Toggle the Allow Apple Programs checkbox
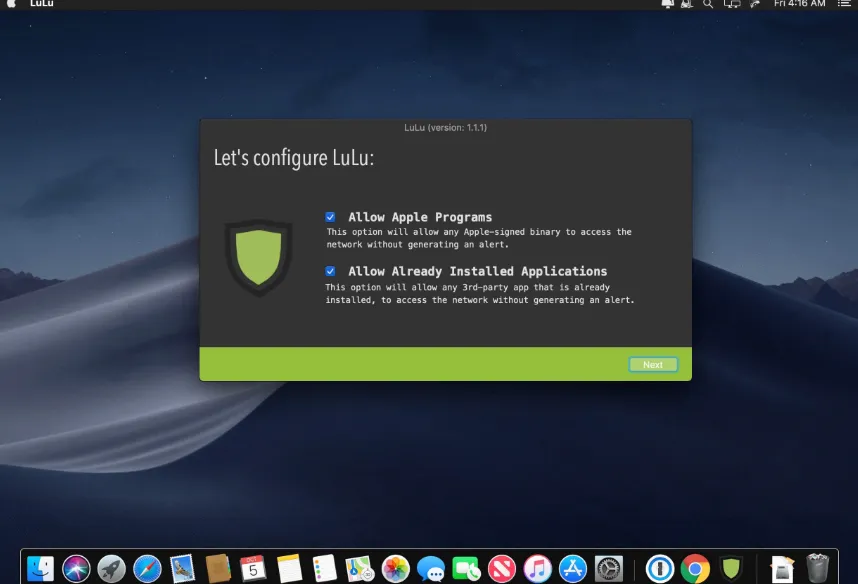Screen dimensions: 858x584 [331, 217]
